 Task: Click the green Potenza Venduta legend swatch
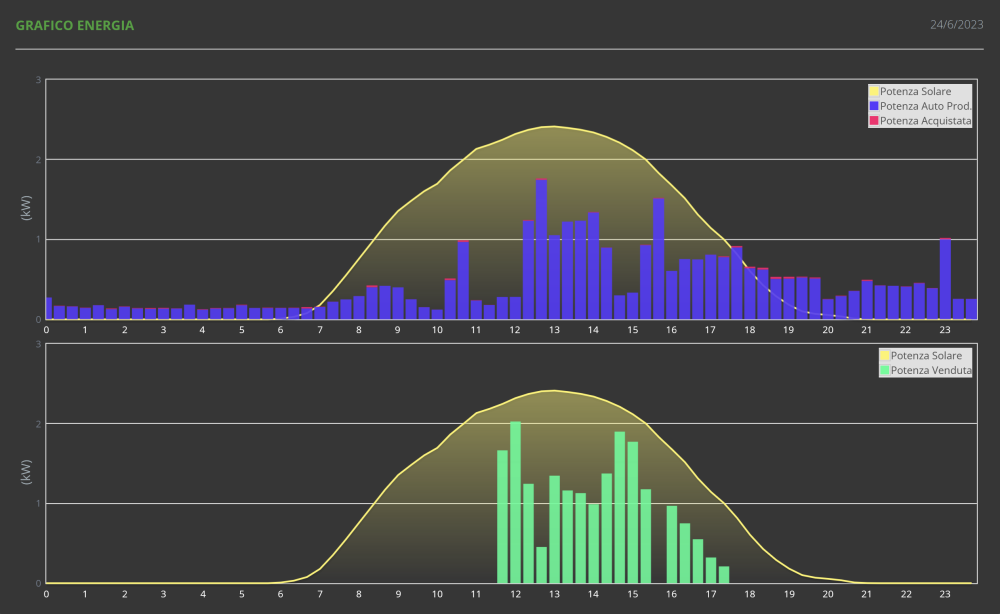884,370
